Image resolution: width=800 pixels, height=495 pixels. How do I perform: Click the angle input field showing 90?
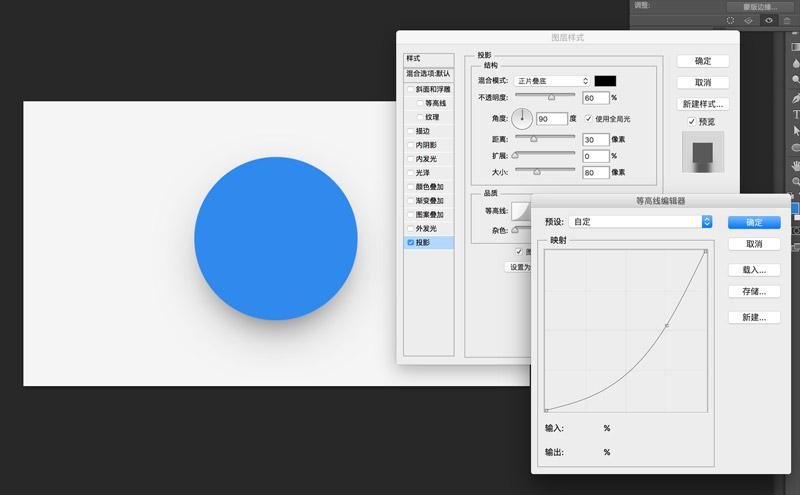552,118
